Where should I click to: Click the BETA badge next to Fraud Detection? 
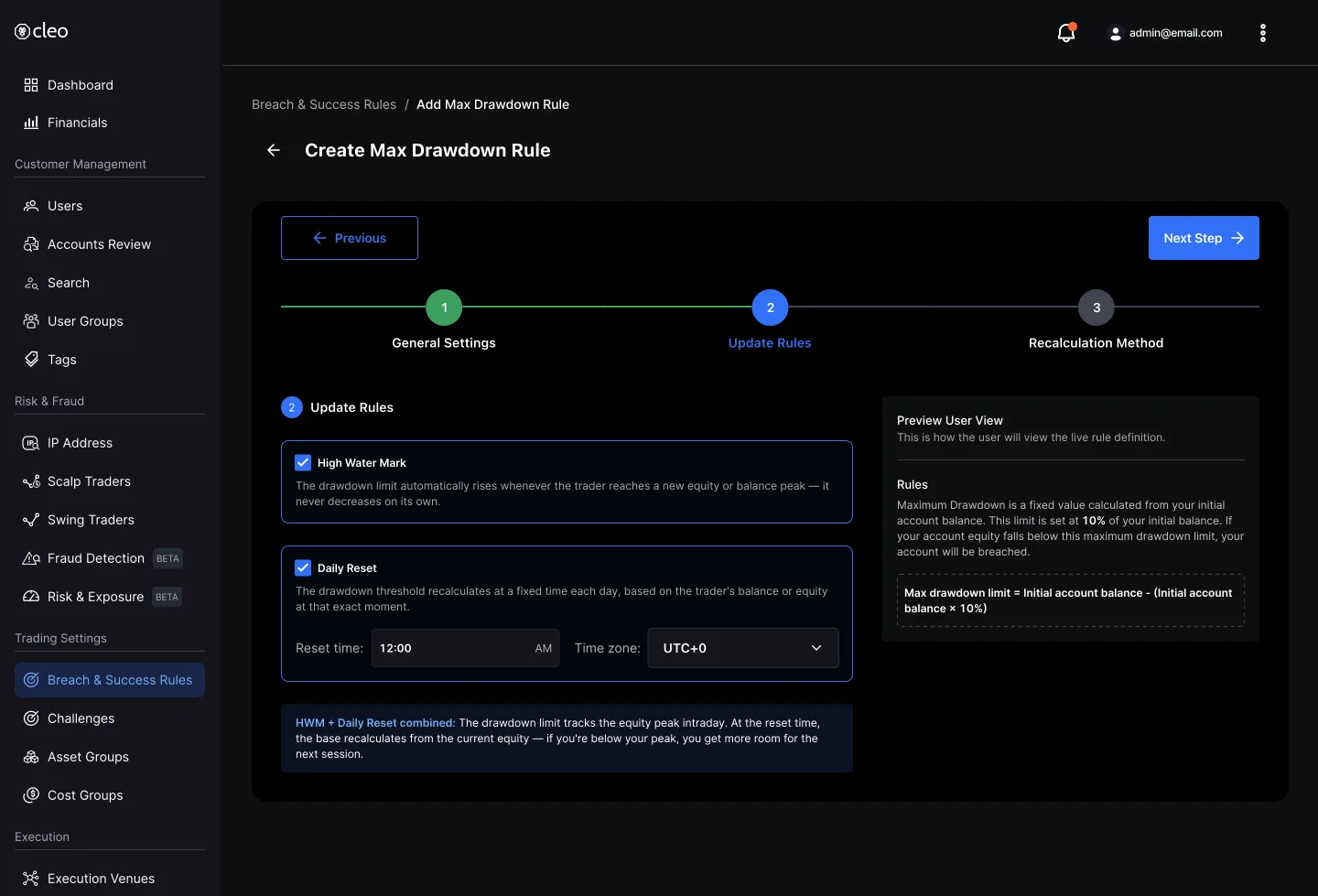point(167,558)
